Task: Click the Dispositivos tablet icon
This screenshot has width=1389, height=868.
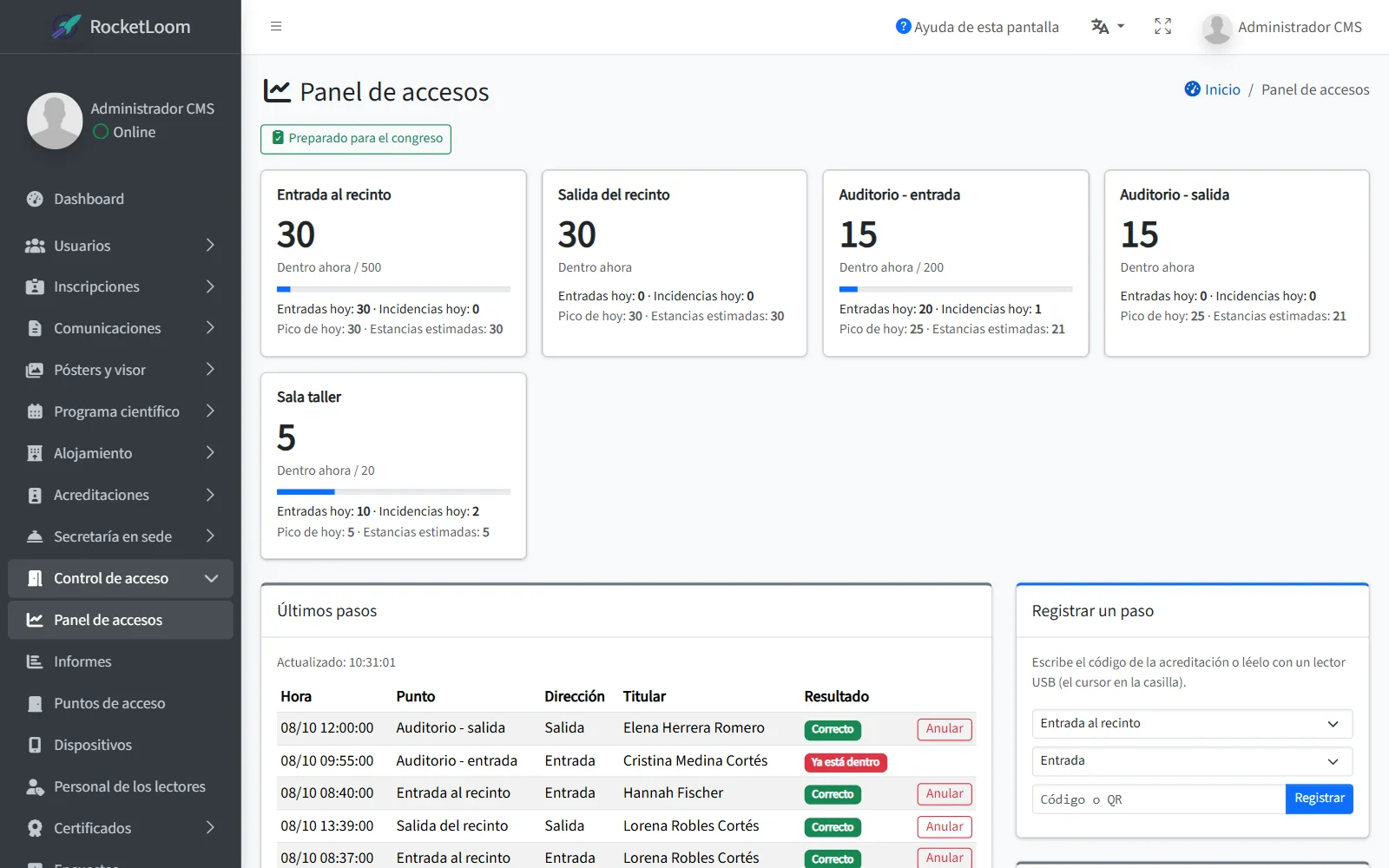Action: [35, 745]
